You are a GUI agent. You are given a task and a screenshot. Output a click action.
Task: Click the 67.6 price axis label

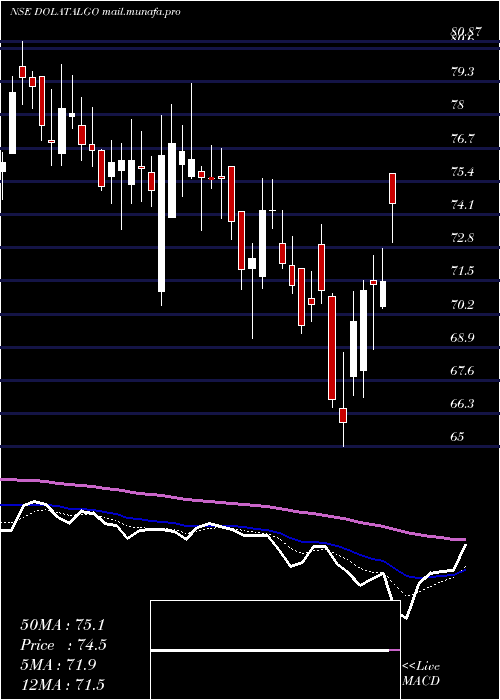pyautogui.click(x=463, y=371)
